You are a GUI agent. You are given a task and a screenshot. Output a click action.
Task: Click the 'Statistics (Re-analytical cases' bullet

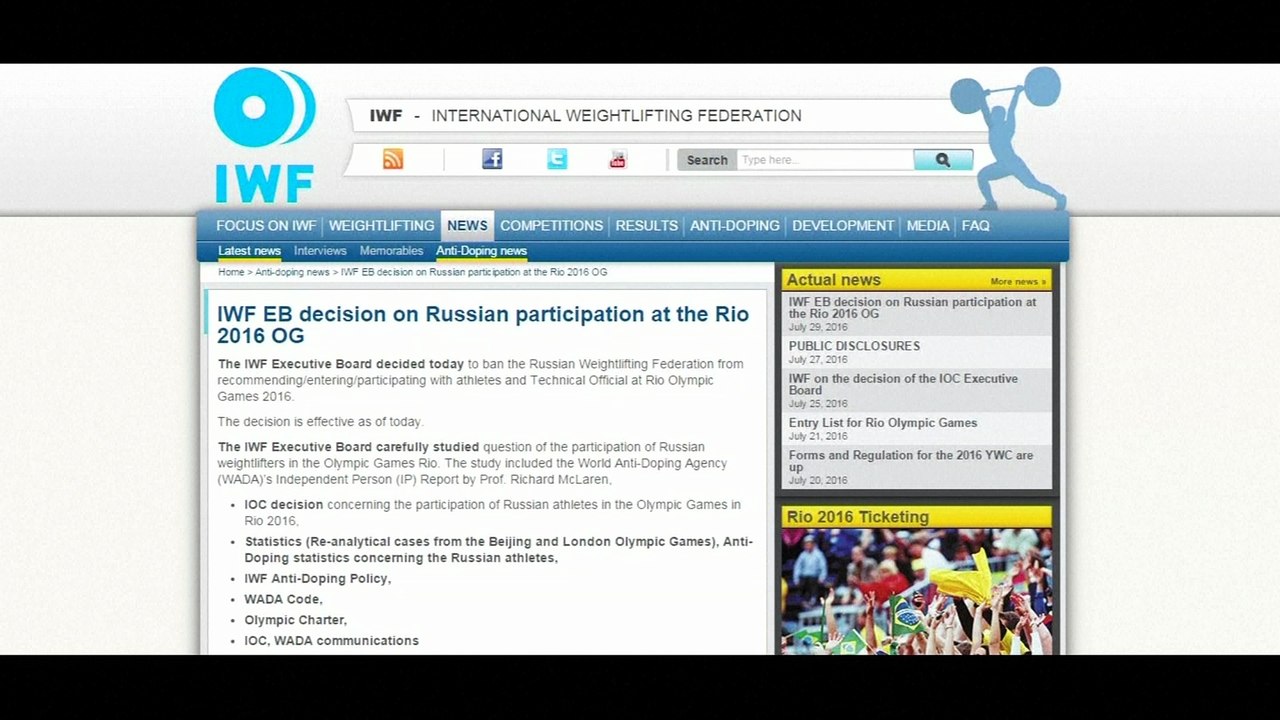coord(499,550)
